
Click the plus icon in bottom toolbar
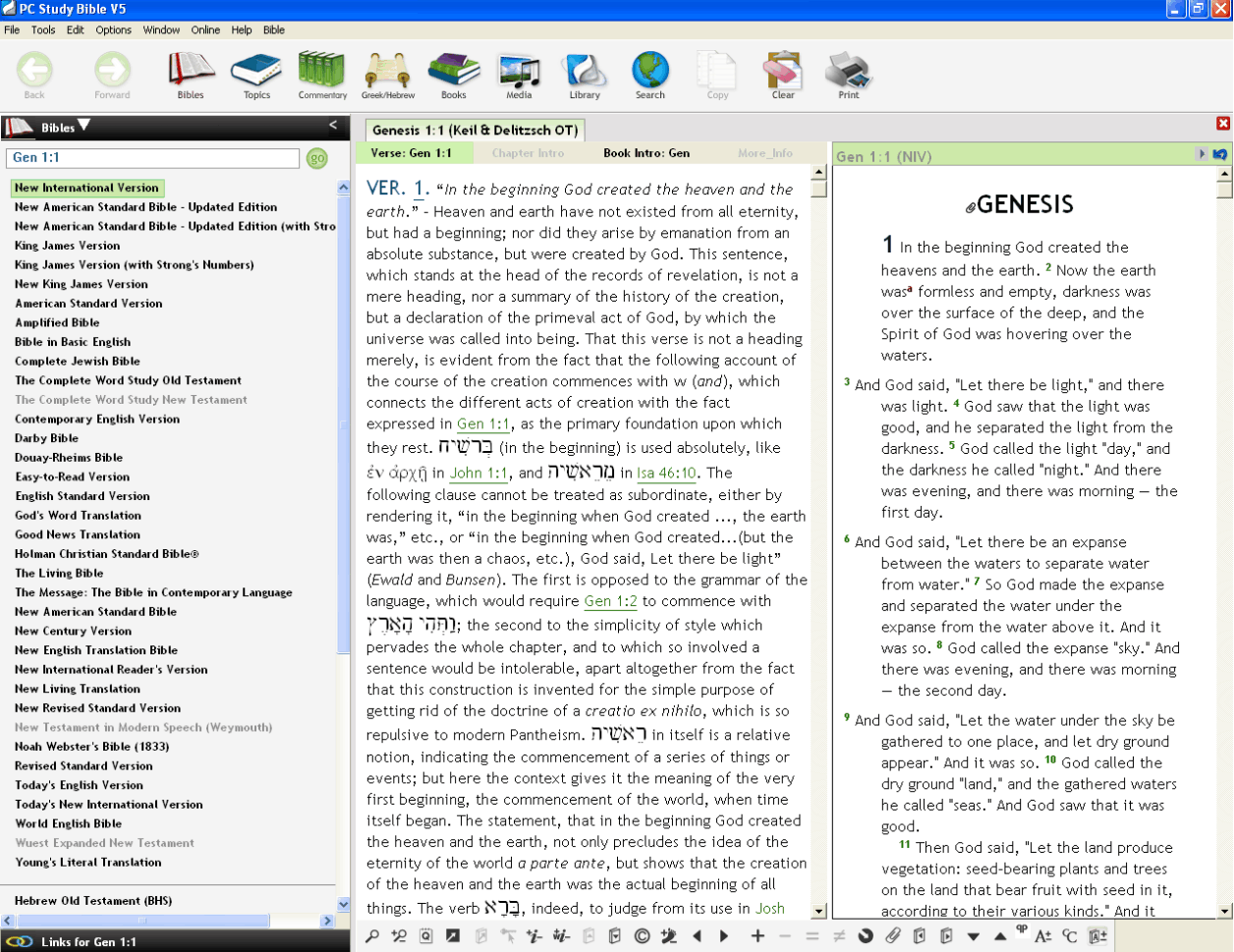pos(757,936)
